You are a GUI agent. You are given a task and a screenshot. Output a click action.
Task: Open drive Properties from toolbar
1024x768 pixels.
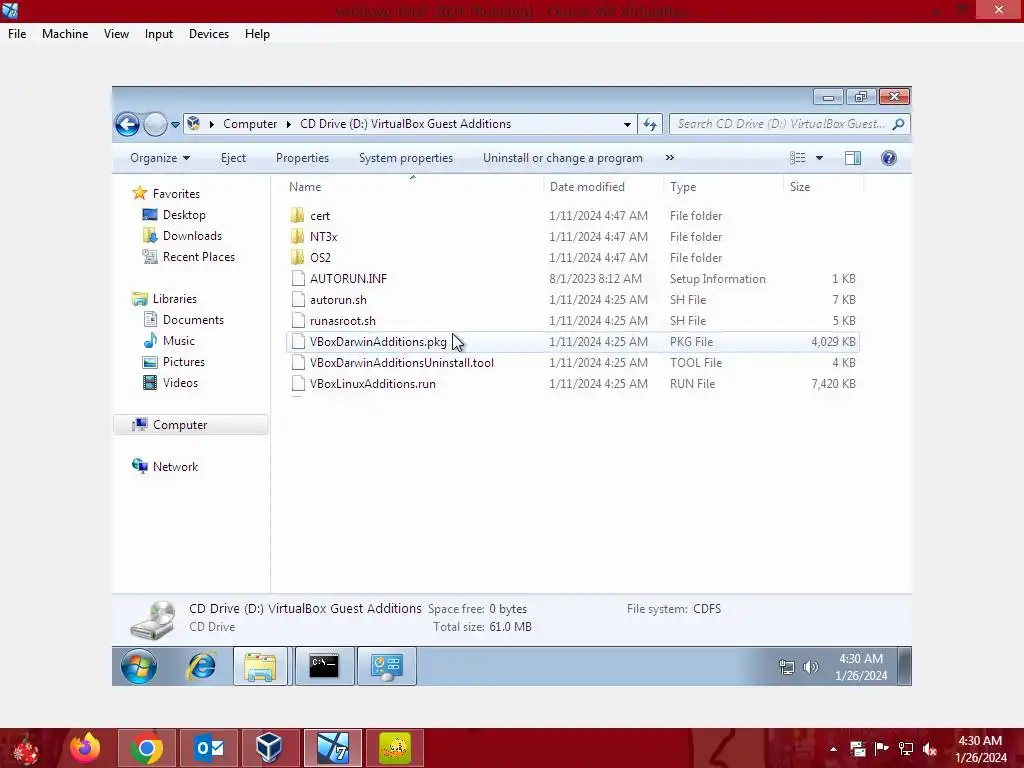coord(302,158)
